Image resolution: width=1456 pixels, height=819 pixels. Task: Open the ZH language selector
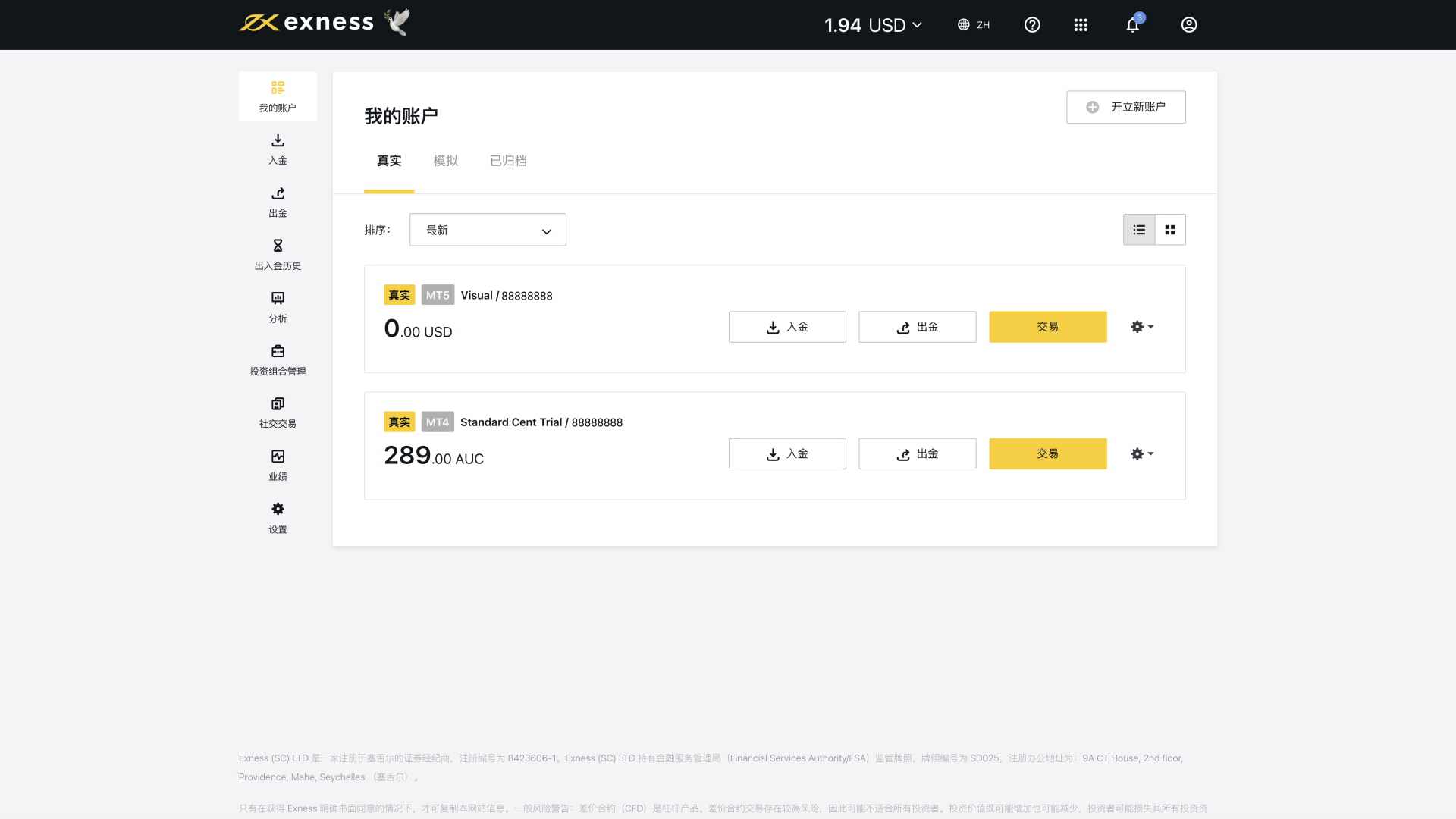[x=974, y=25]
